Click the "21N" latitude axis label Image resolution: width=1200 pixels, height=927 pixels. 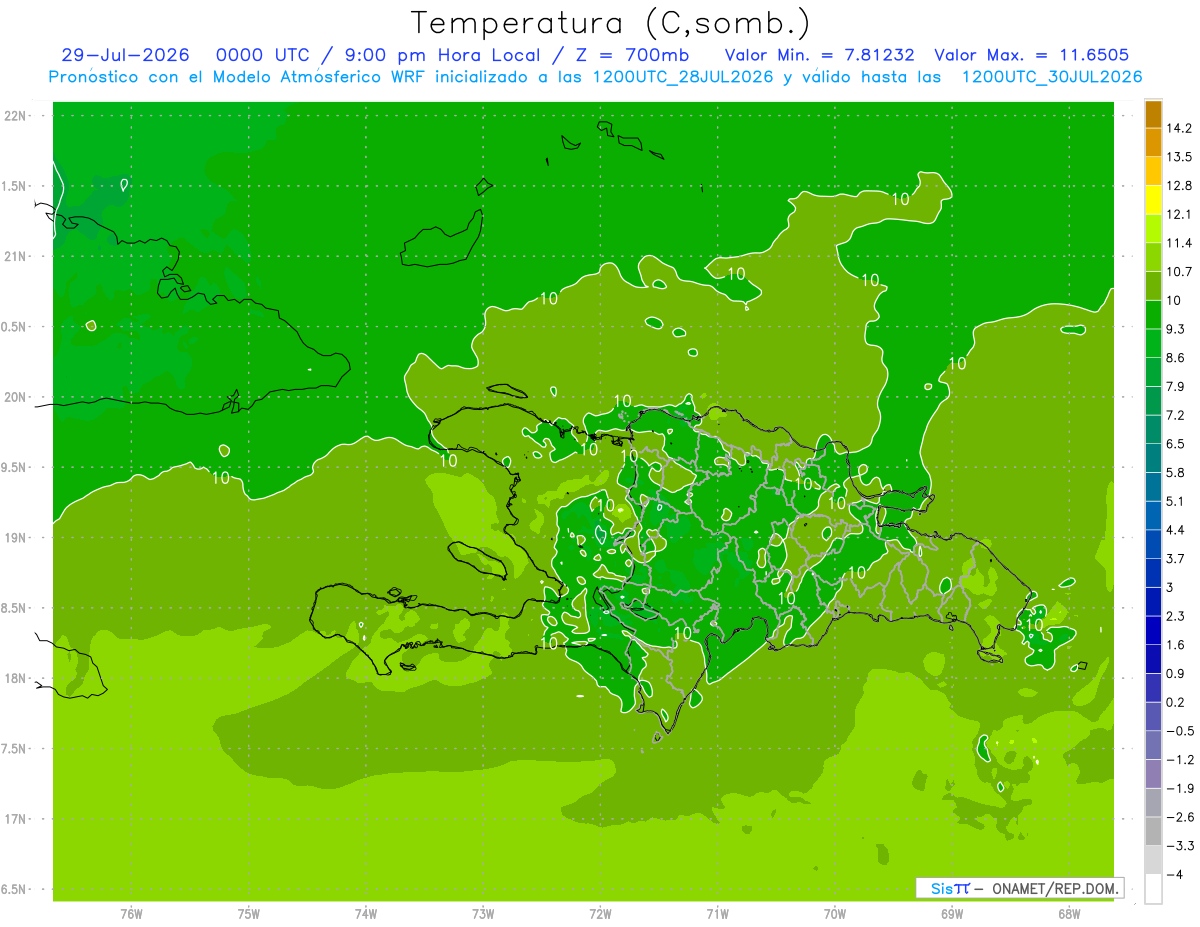point(16,257)
